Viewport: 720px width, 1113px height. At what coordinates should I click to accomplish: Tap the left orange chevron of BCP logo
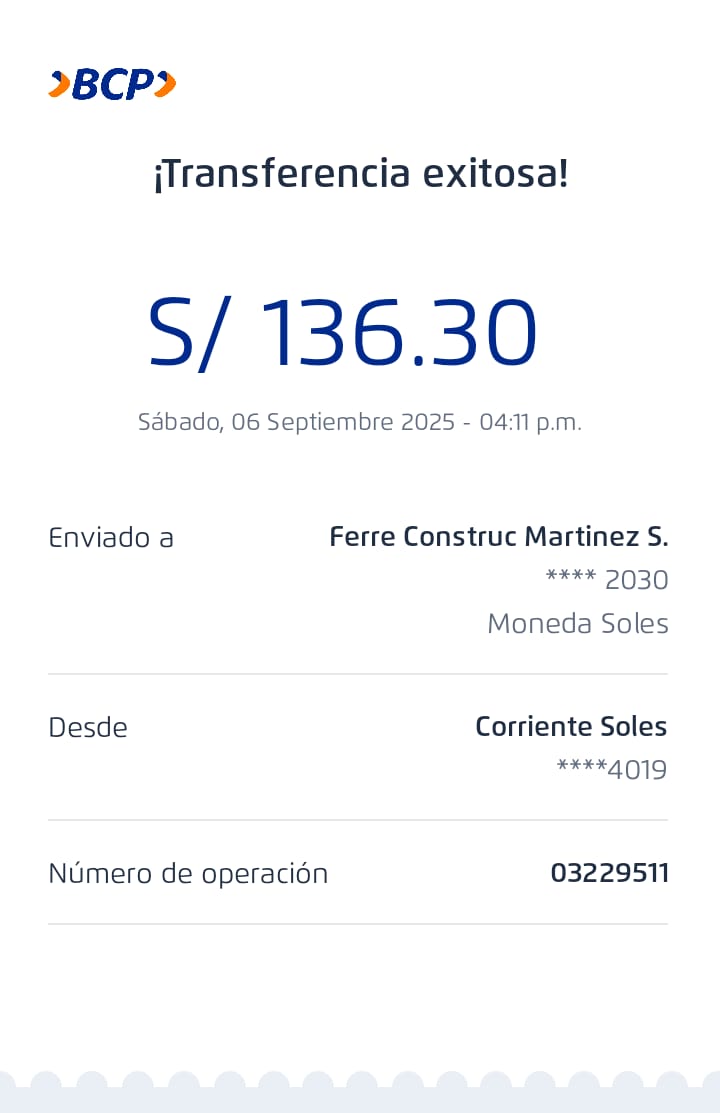pyautogui.click(x=59, y=85)
